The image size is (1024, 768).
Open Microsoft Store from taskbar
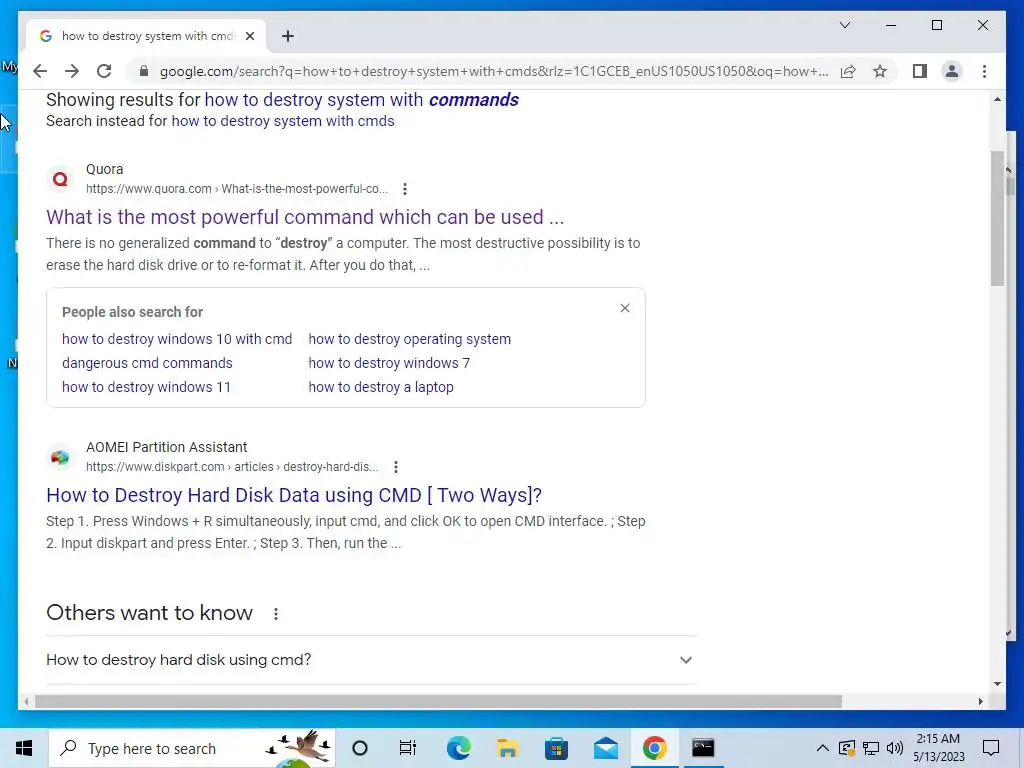pyautogui.click(x=556, y=748)
